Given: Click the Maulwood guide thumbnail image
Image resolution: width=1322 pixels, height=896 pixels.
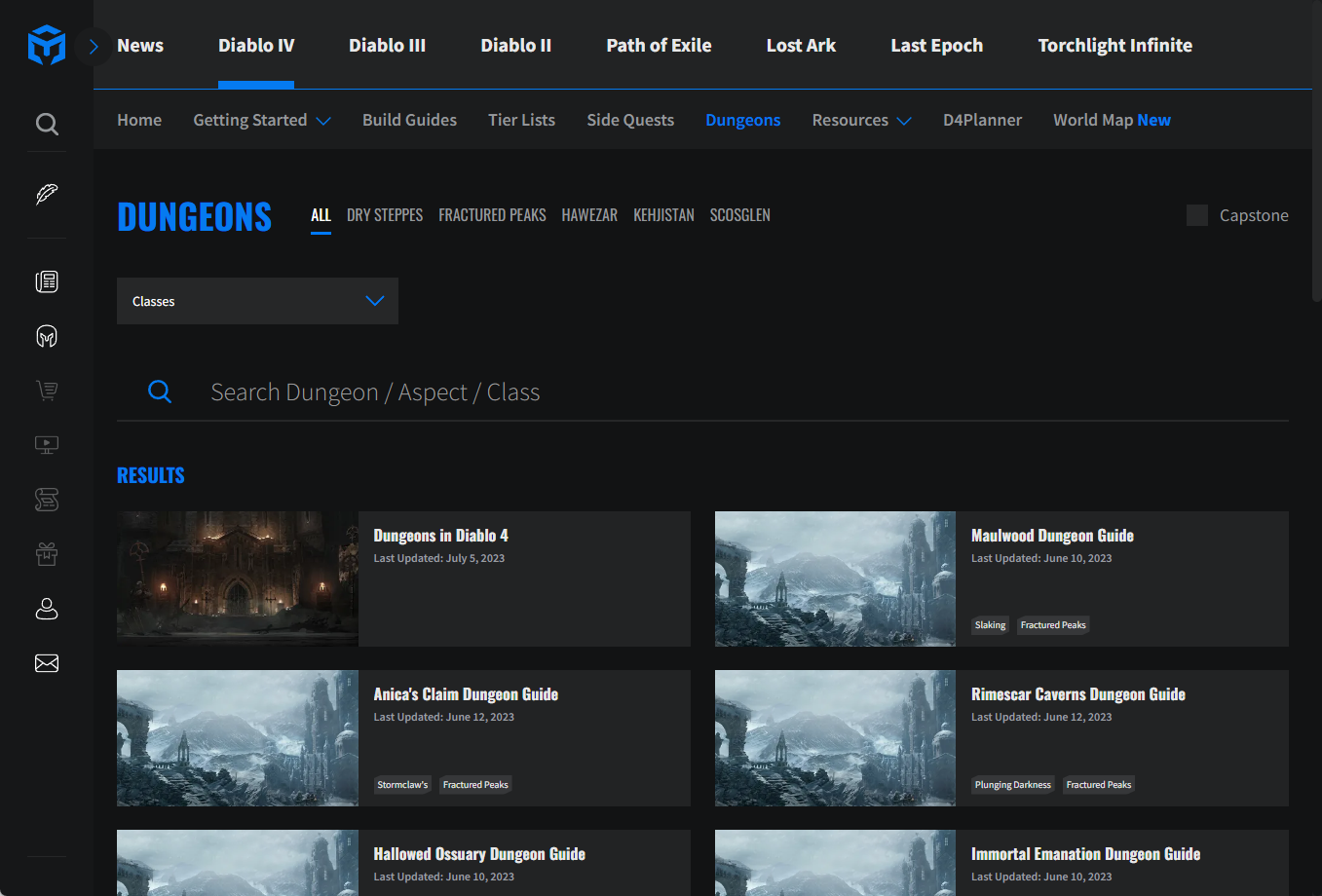Looking at the screenshot, I should point(835,579).
